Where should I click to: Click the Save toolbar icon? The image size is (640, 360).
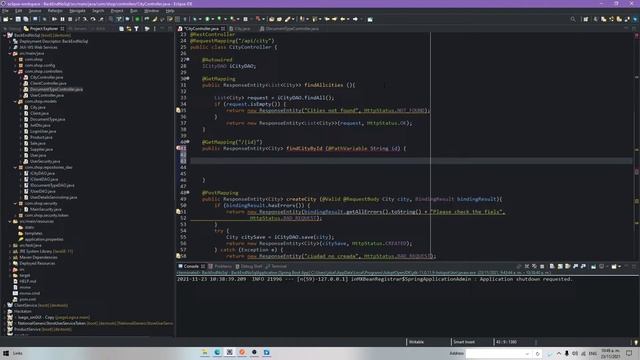click(18, 19)
